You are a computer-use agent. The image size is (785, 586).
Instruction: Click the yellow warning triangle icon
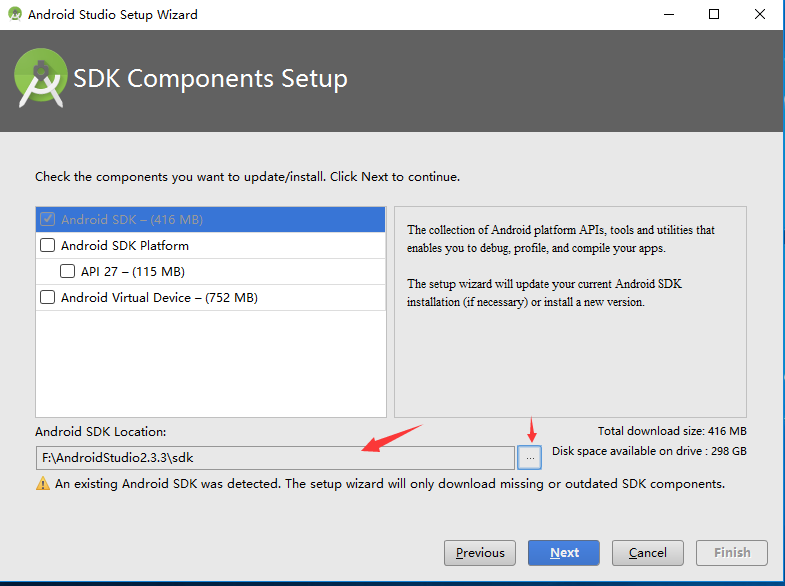click(43, 483)
